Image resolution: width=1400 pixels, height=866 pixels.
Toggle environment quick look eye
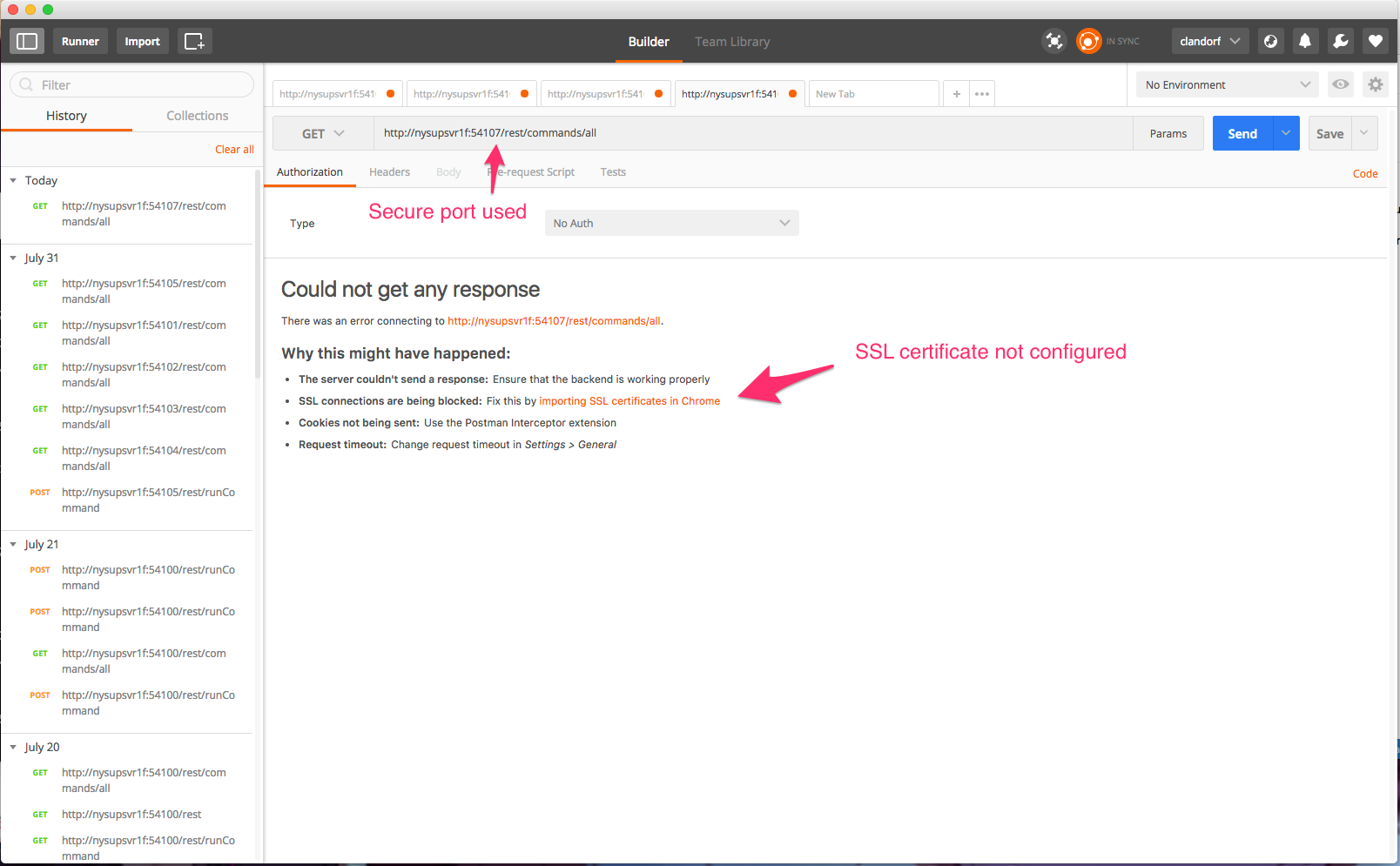[x=1340, y=84]
